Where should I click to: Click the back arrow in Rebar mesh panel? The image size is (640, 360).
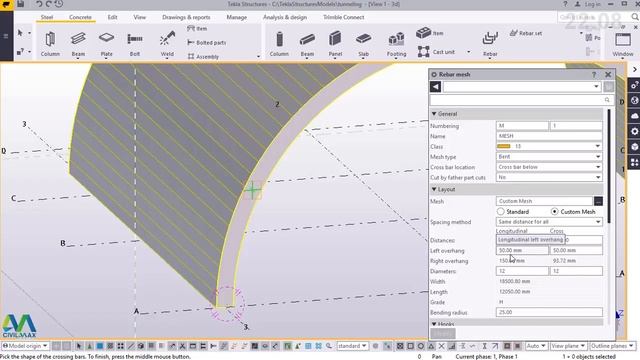coord(436,87)
